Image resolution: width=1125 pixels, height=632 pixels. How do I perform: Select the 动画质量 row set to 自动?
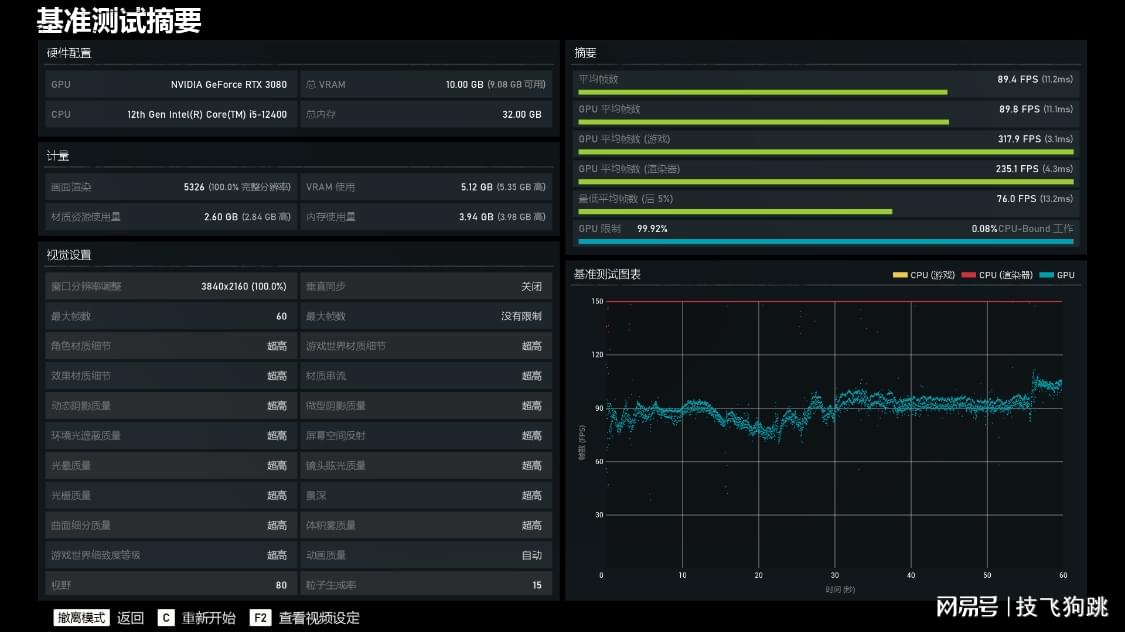point(426,555)
